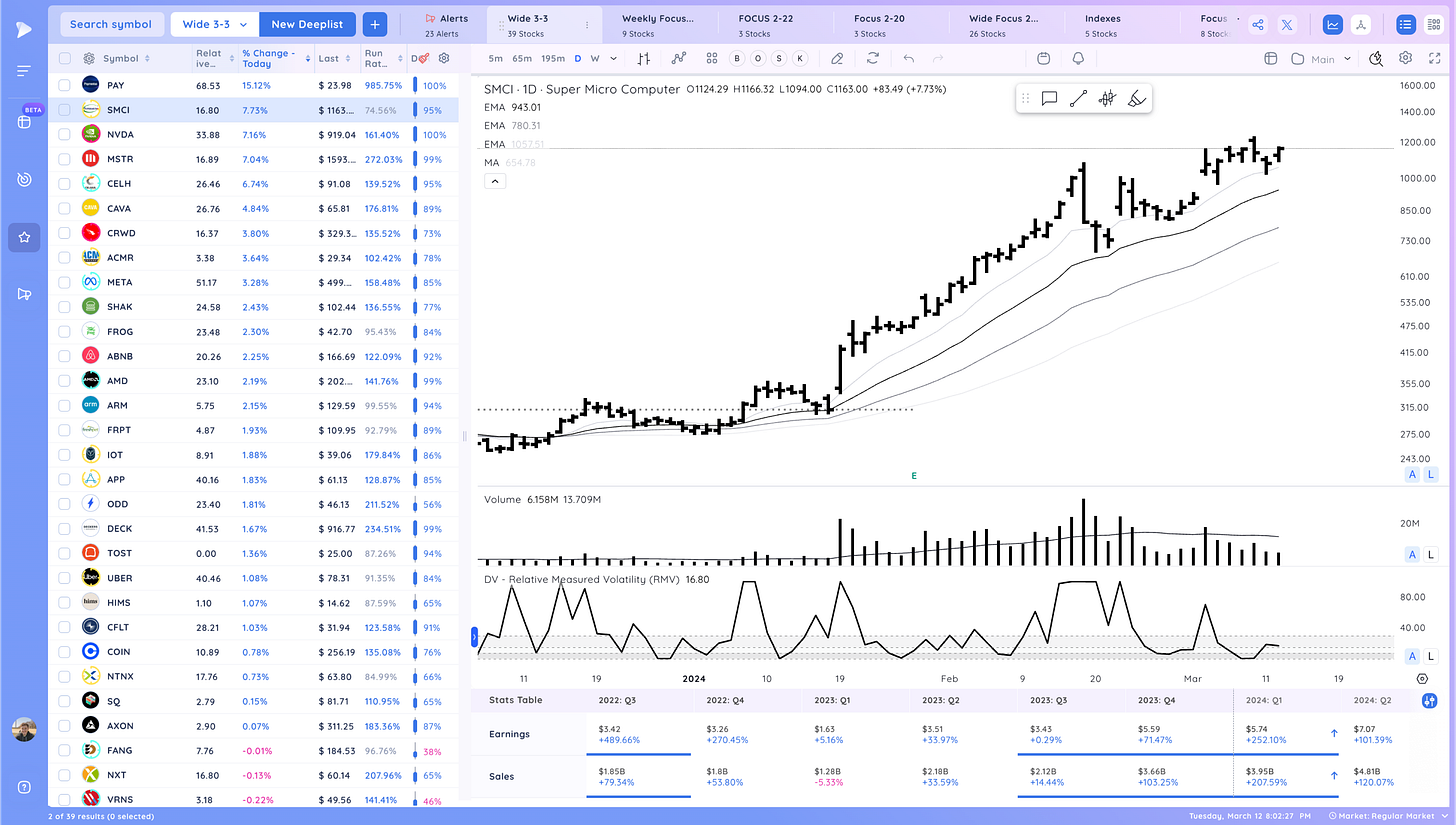
Task: Refresh the chart with the sync icon
Action: 873,59
